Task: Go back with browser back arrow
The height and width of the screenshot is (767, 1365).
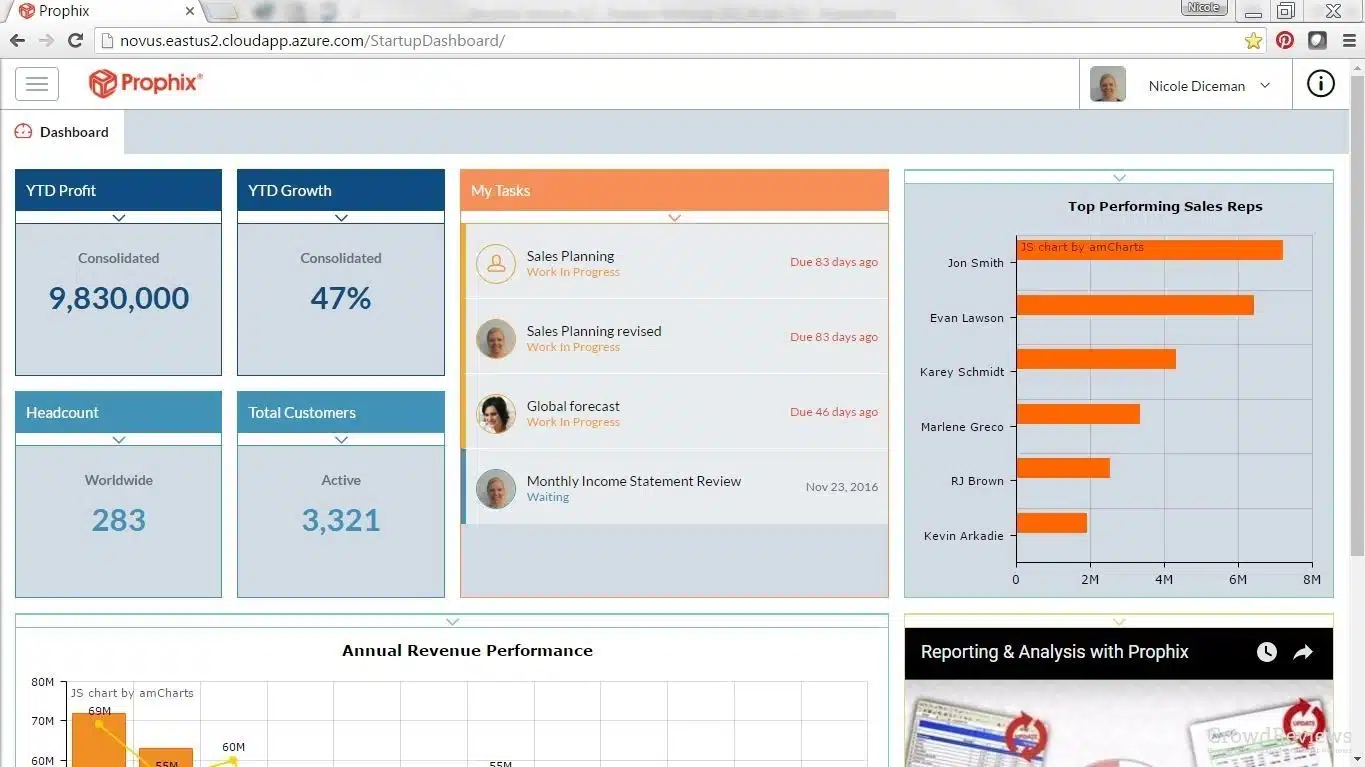Action: click(x=17, y=41)
